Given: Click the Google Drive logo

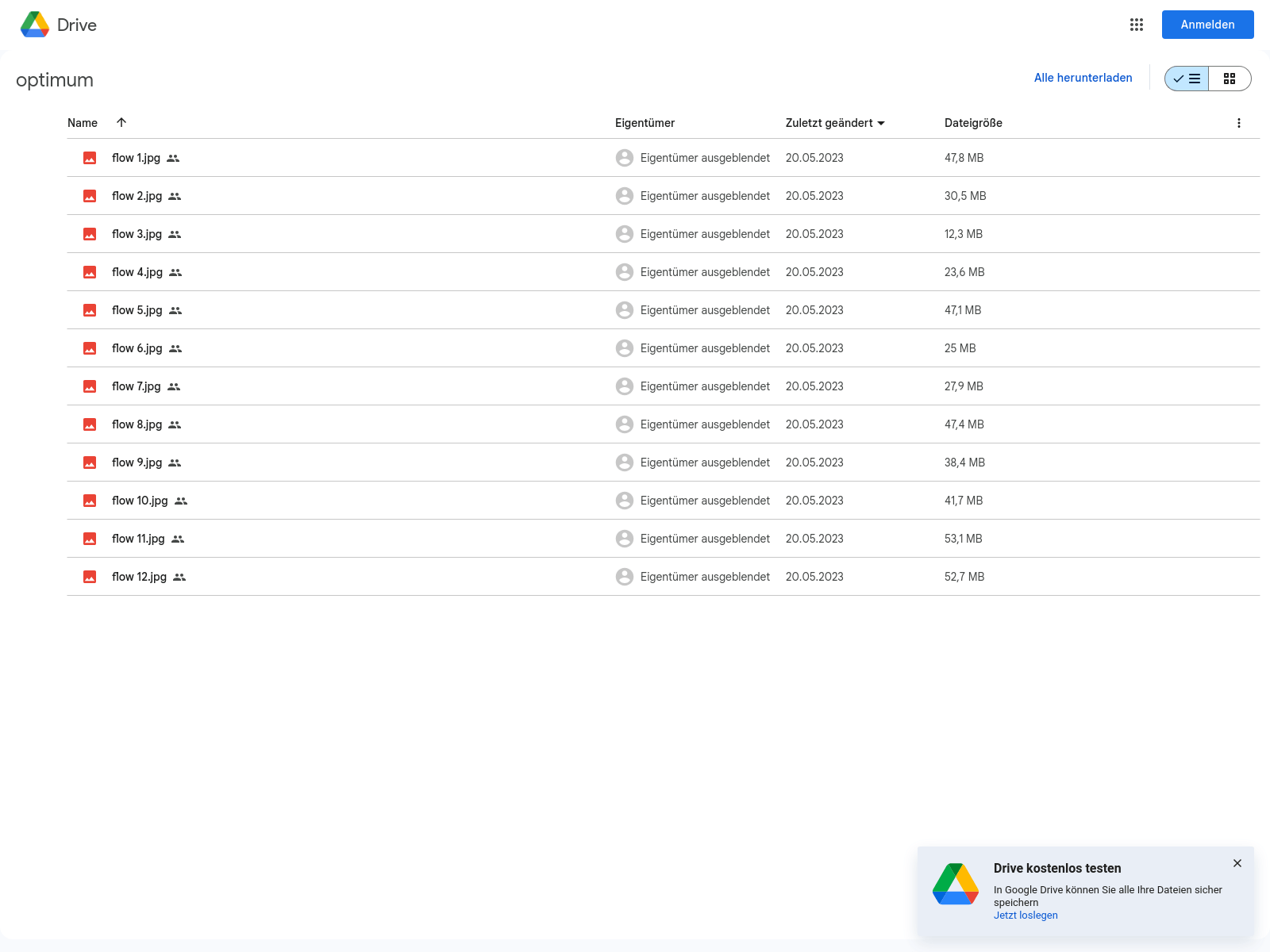Looking at the screenshot, I should (x=35, y=25).
